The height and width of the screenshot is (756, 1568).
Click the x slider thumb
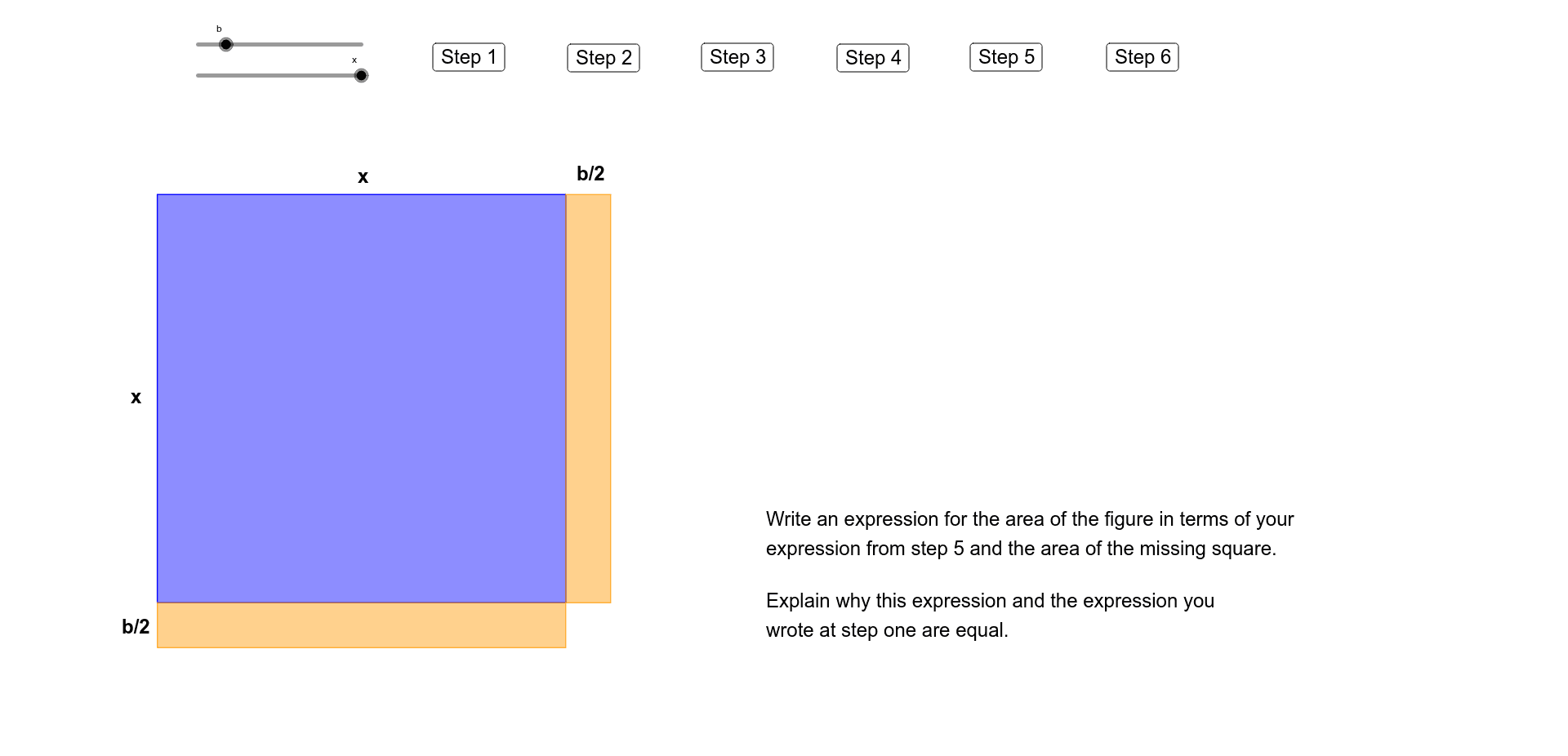360,75
